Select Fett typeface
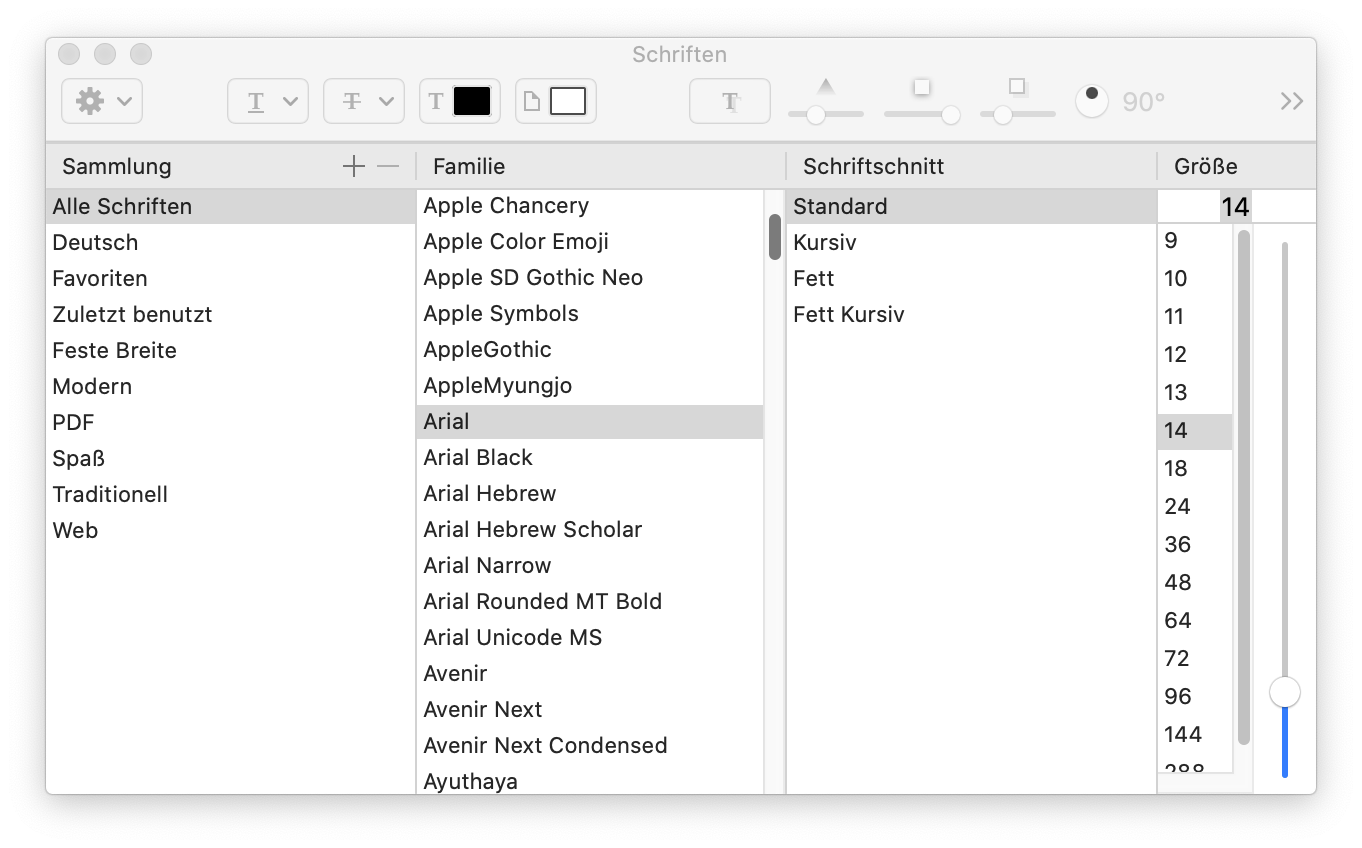1362x848 pixels. pos(971,278)
